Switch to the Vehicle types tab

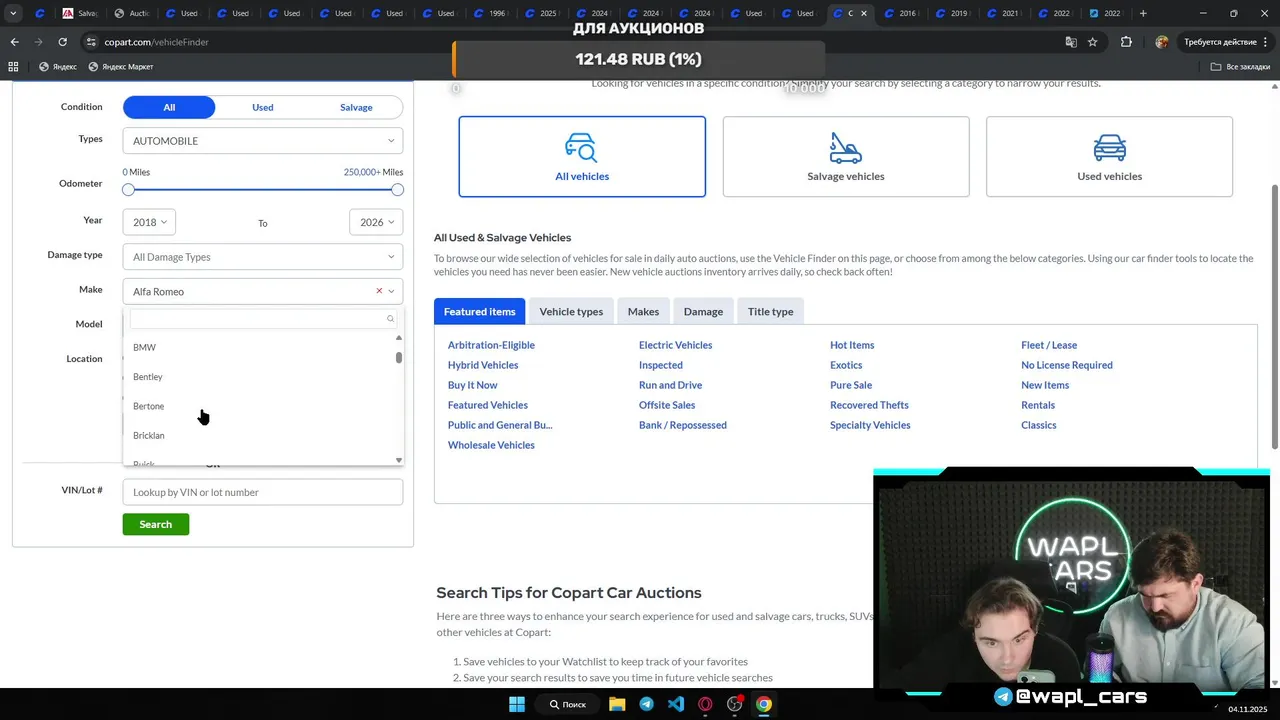point(571,311)
